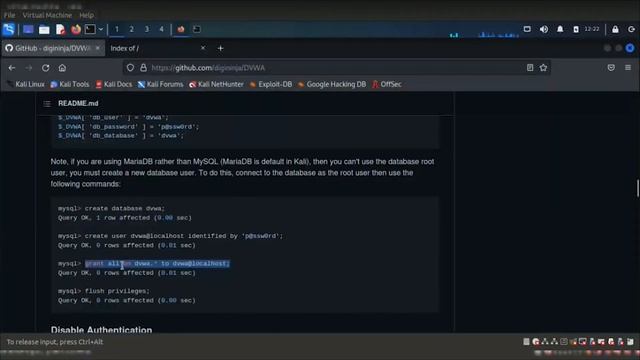Click the tracking protection shield icon

pyautogui.click(x=130, y=68)
